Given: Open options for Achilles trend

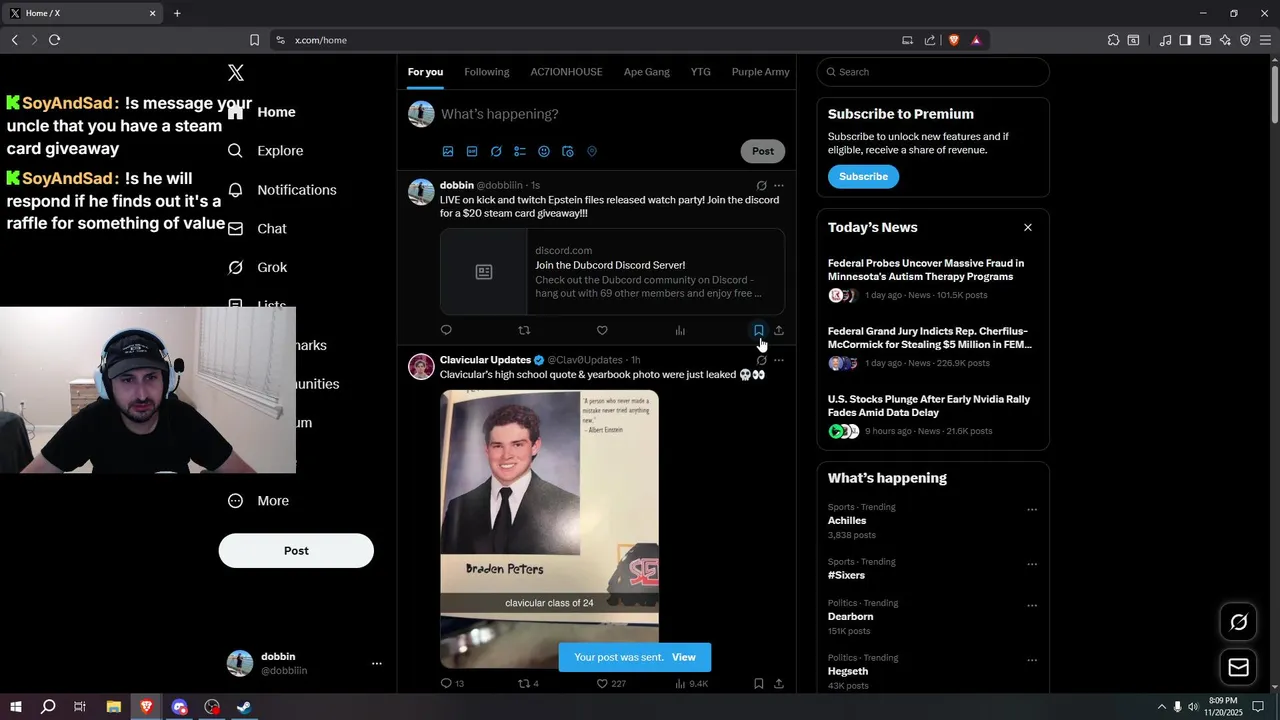Looking at the screenshot, I should click(x=1032, y=510).
